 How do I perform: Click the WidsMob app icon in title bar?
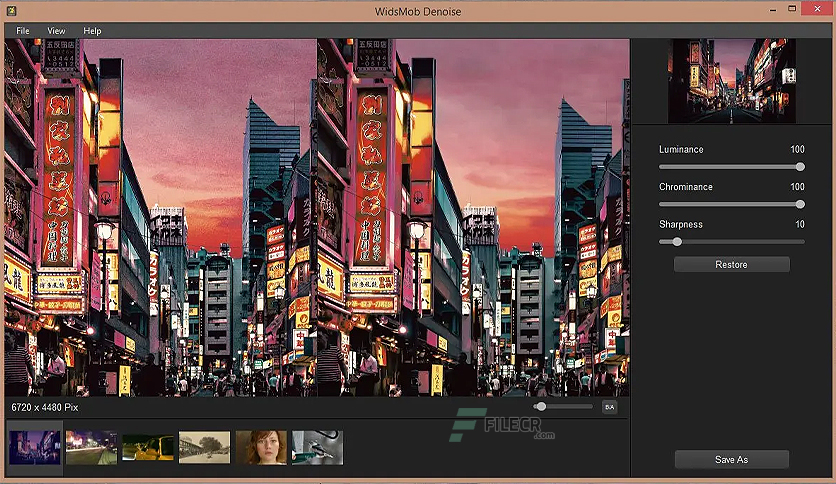(11, 10)
